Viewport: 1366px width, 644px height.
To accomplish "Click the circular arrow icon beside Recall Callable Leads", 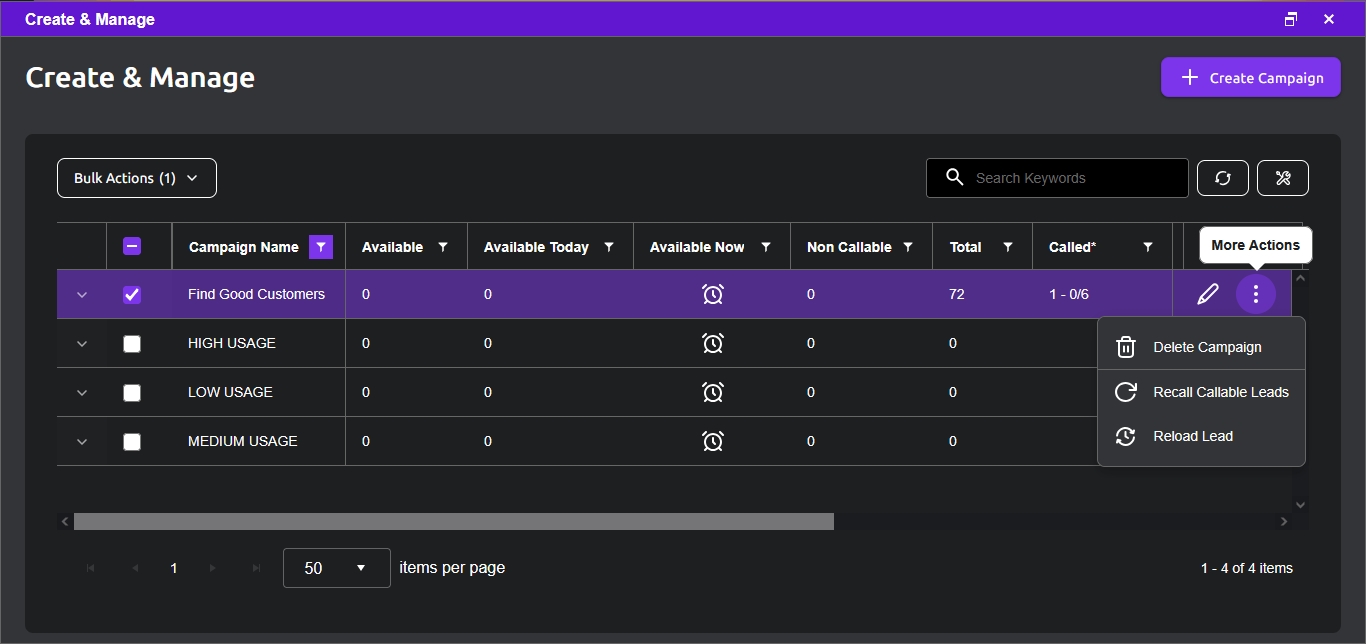I will pos(1126,392).
